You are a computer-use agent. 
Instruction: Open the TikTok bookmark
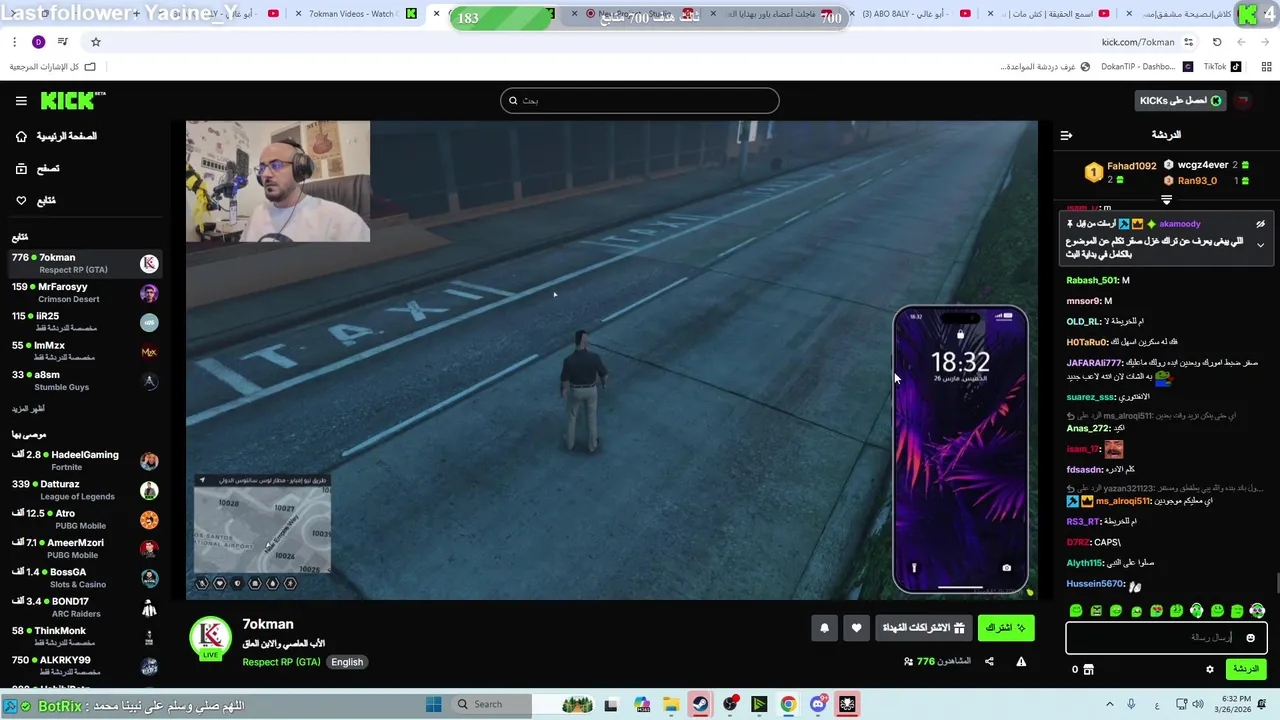1222,67
